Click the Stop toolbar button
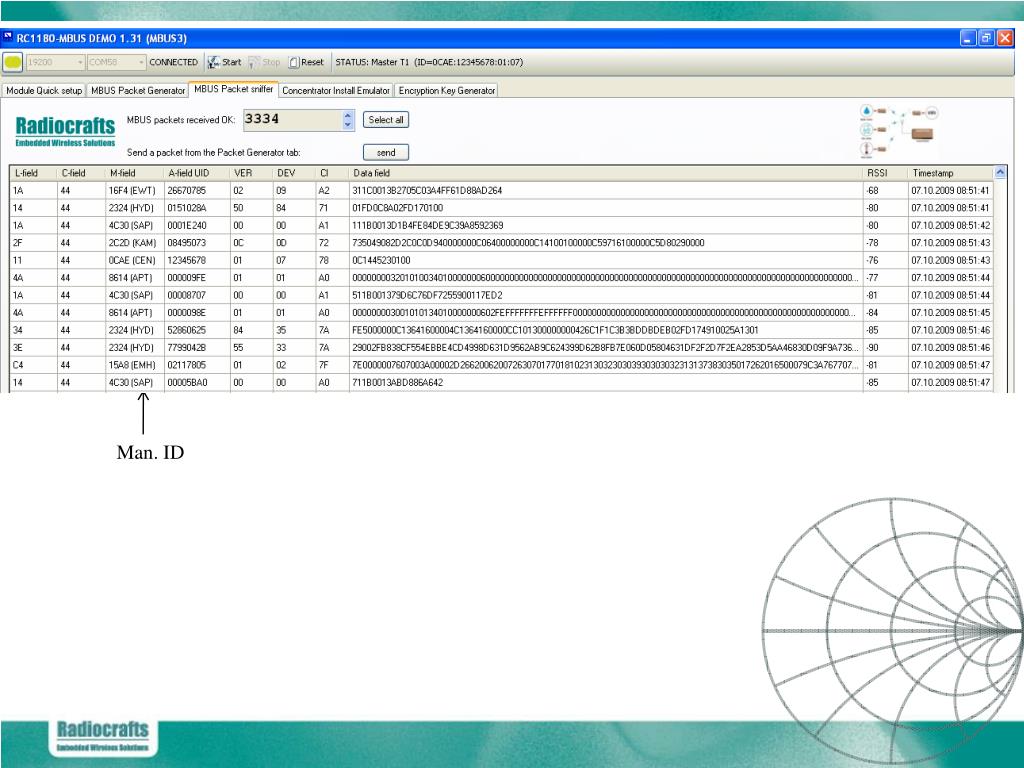Screen dimensions: 1024x768 click(264, 63)
